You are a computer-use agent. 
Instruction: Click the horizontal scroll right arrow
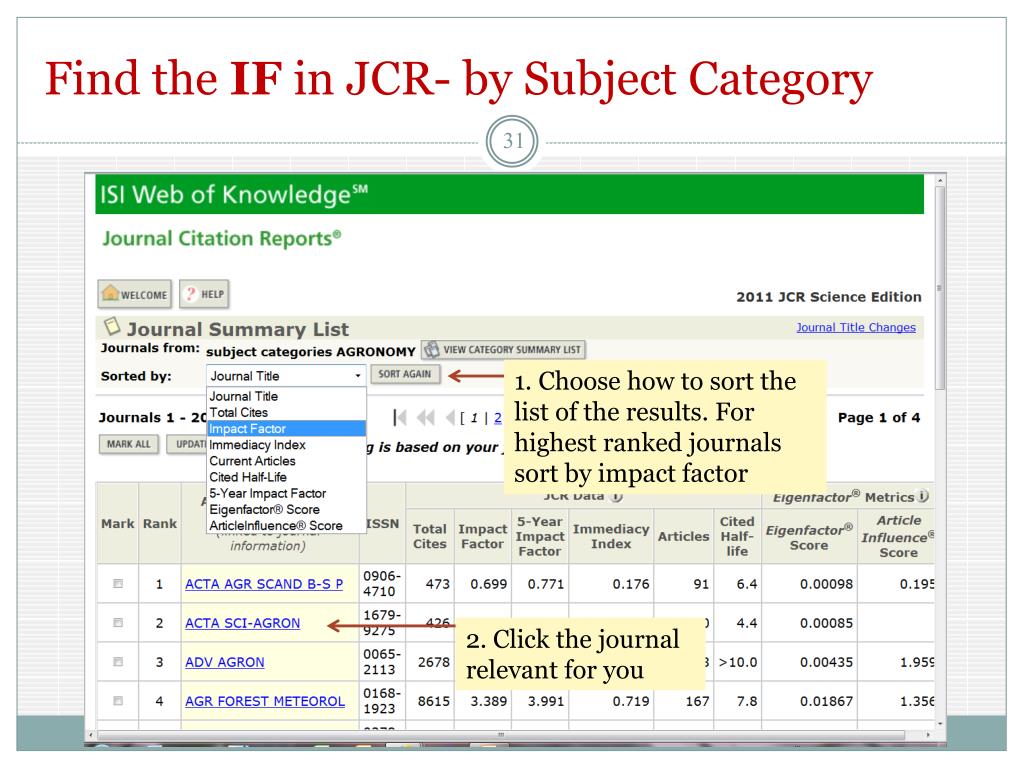pos(928,735)
